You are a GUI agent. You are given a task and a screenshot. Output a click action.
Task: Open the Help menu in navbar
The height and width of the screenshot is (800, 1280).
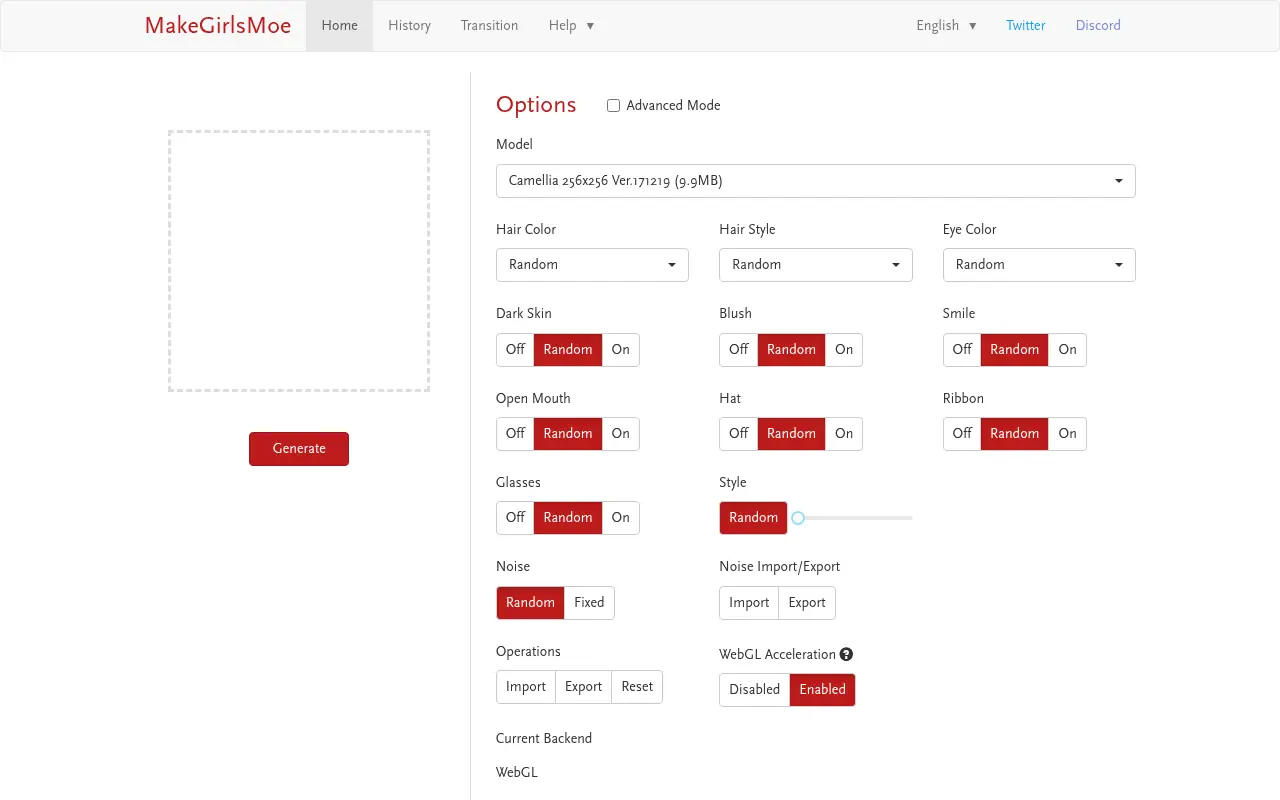(571, 26)
